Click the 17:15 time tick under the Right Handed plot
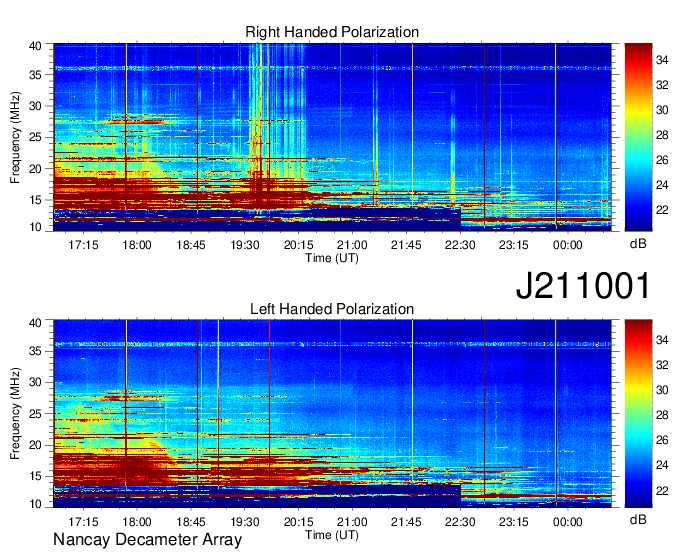The height and width of the screenshot is (552, 680). click(x=83, y=245)
